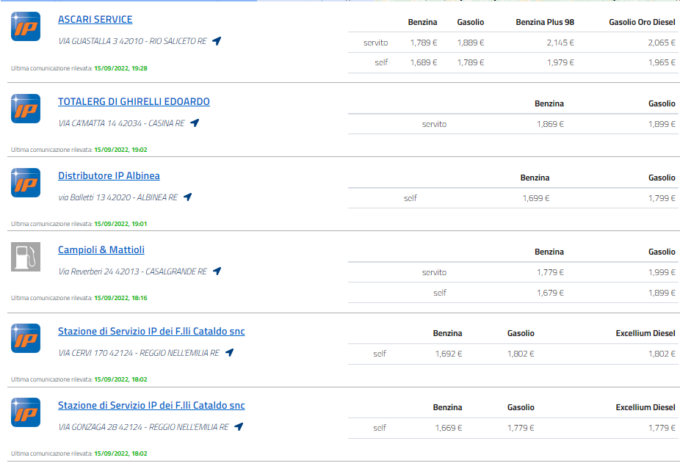Click Via Cervi Gasolio price 1,802 €
Viewport: 680px width, 463px height.
tap(521, 354)
